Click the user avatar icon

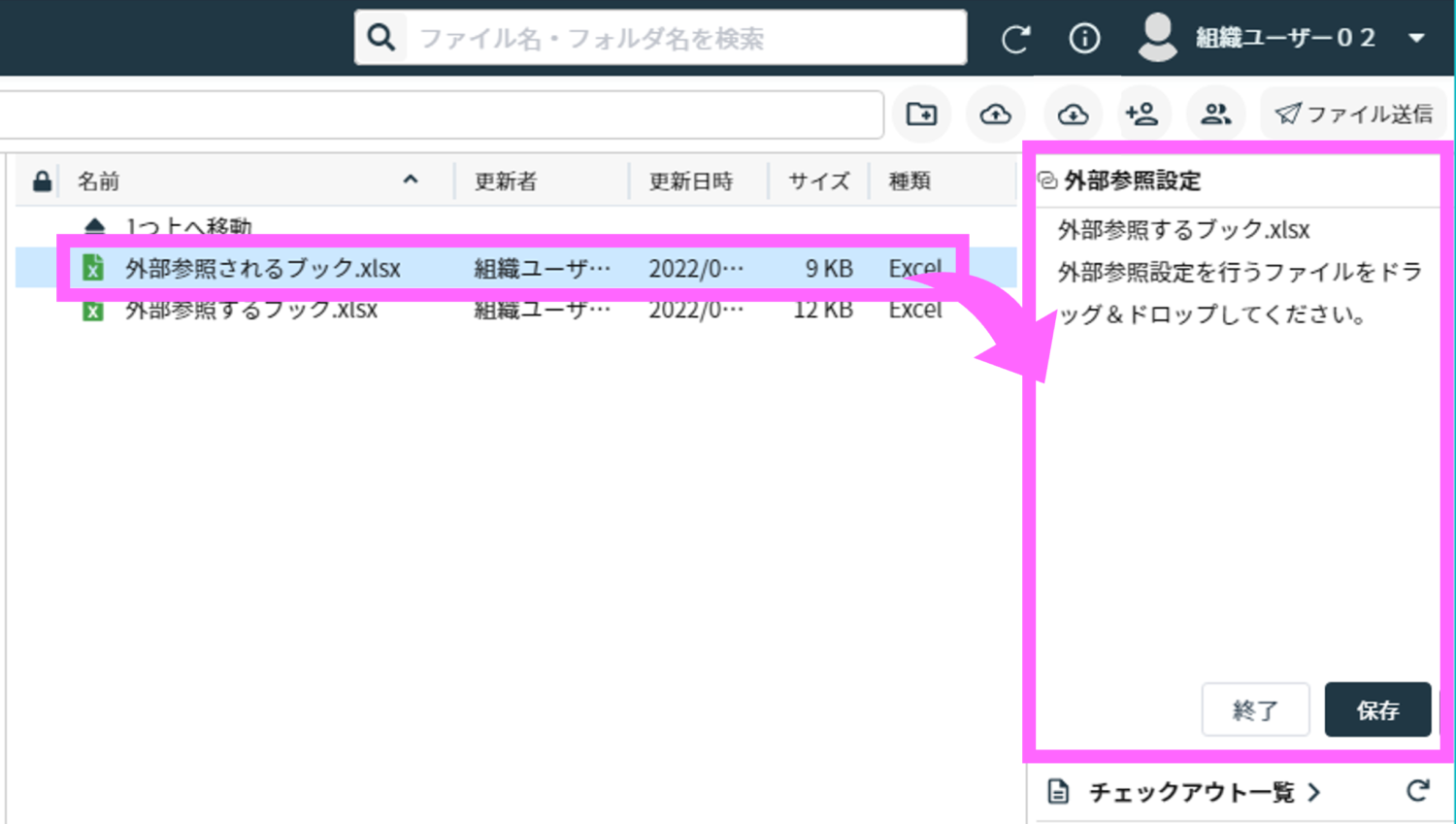(1157, 37)
